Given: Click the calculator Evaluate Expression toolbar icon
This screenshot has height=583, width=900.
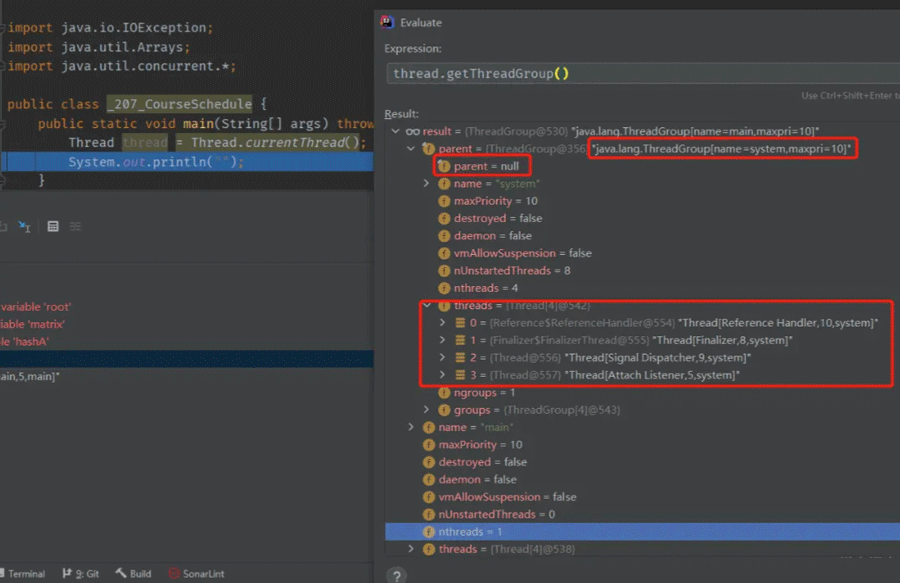Looking at the screenshot, I should pyautogui.click(x=53, y=227).
